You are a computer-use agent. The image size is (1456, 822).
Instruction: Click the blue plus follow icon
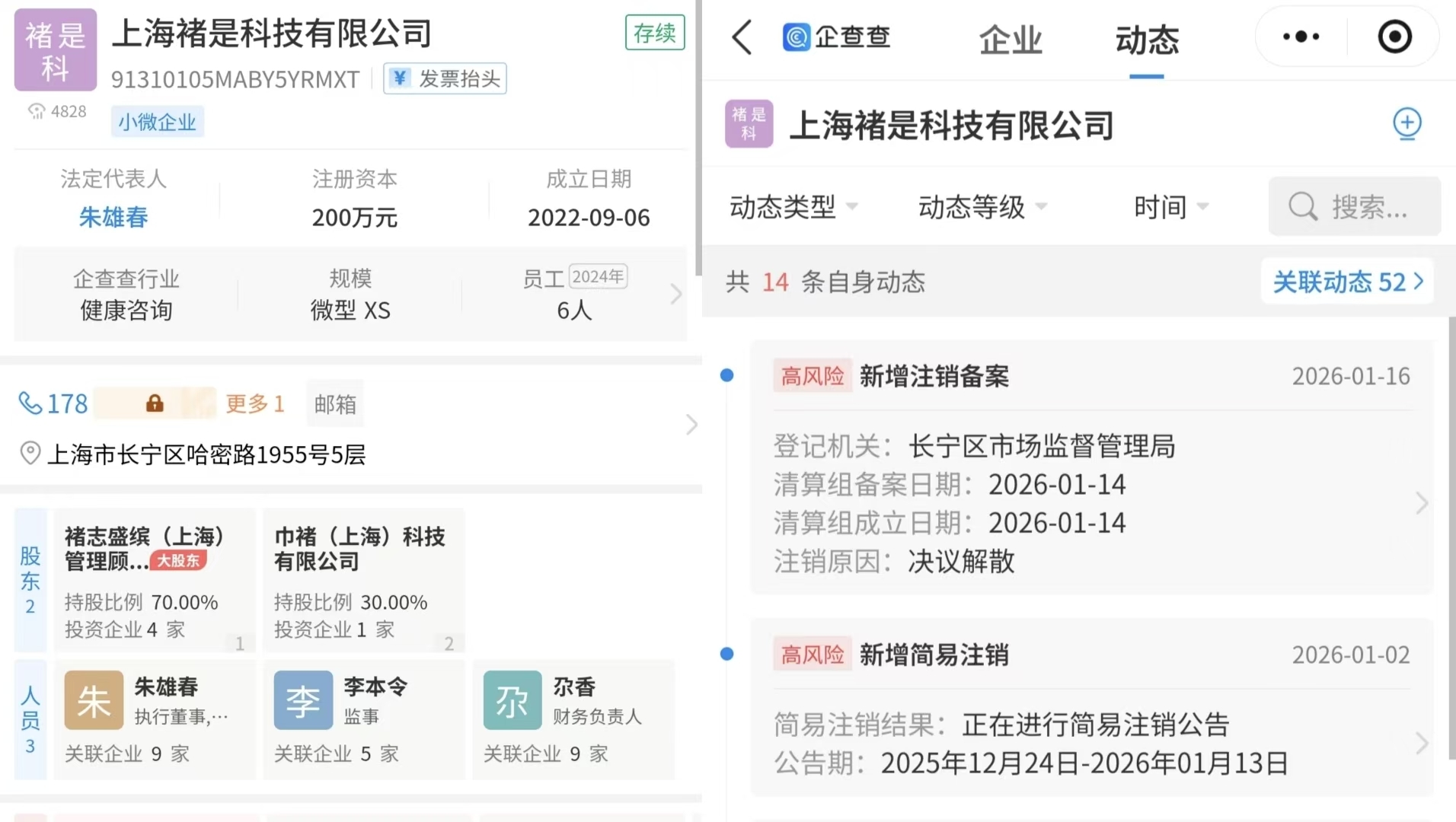tap(1407, 123)
